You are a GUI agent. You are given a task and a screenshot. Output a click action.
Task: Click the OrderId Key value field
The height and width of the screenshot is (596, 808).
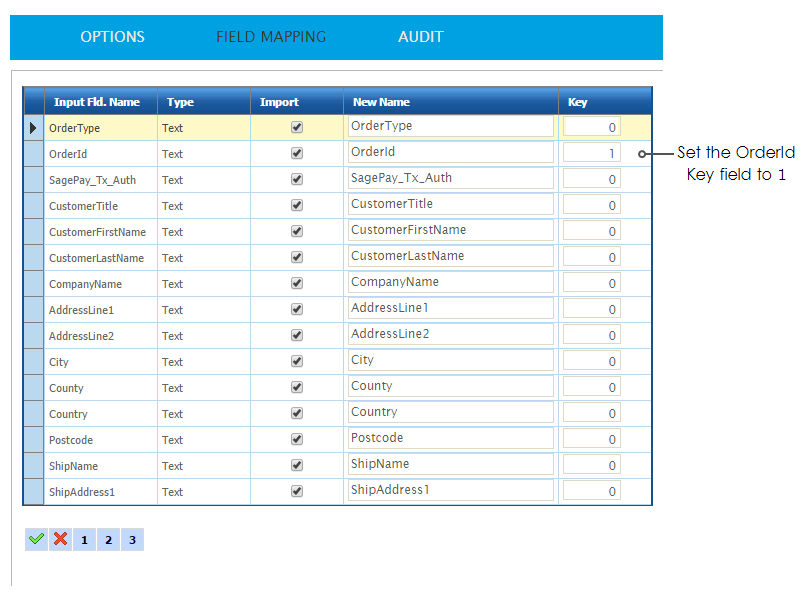591,154
